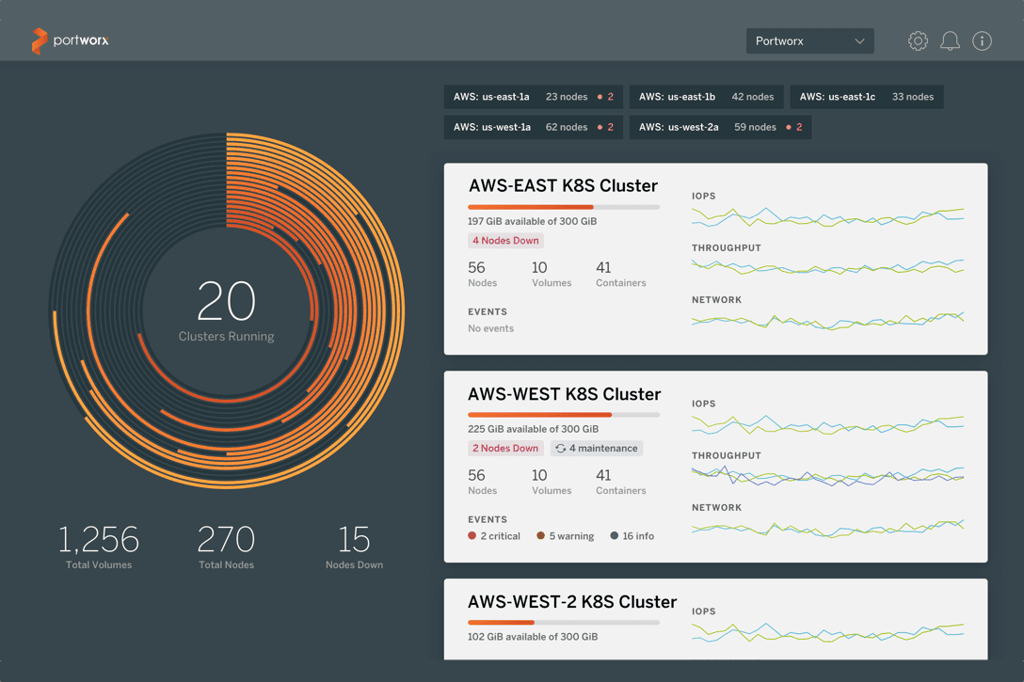Image resolution: width=1024 pixels, height=682 pixels.
Task: Click the 4 maintenance badge
Action: tap(596, 448)
